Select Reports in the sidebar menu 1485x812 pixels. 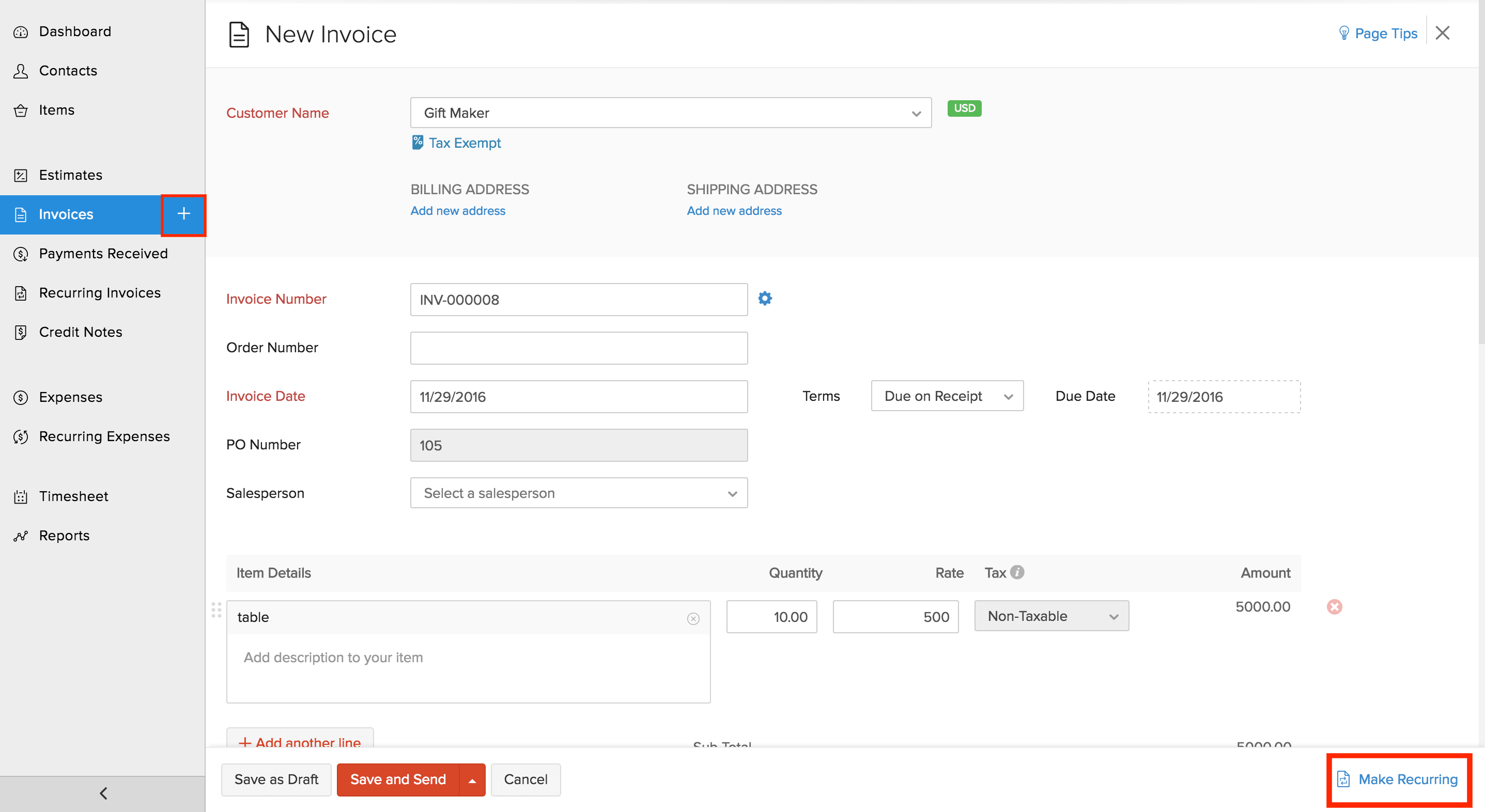point(21,535)
